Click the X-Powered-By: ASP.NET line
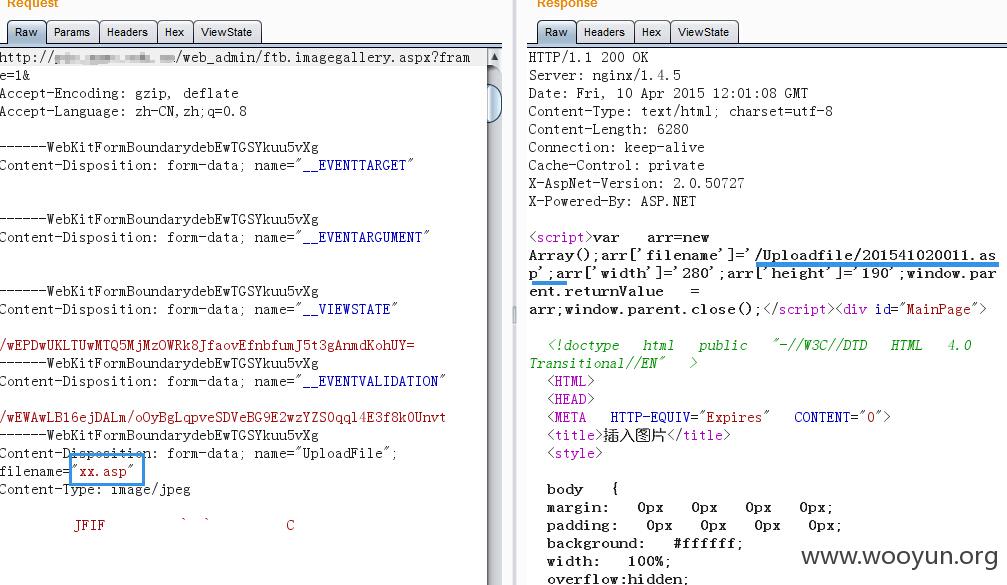 click(x=612, y=202)
